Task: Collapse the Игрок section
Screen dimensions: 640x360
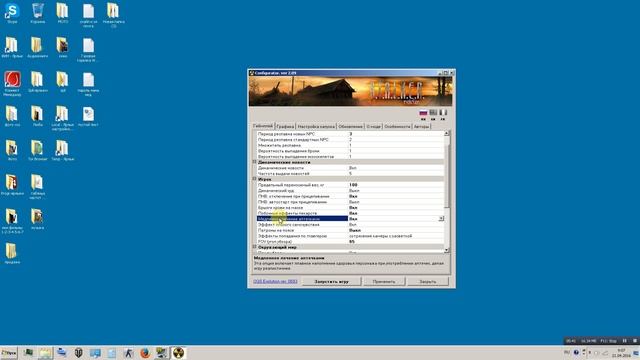Action: 254,179
